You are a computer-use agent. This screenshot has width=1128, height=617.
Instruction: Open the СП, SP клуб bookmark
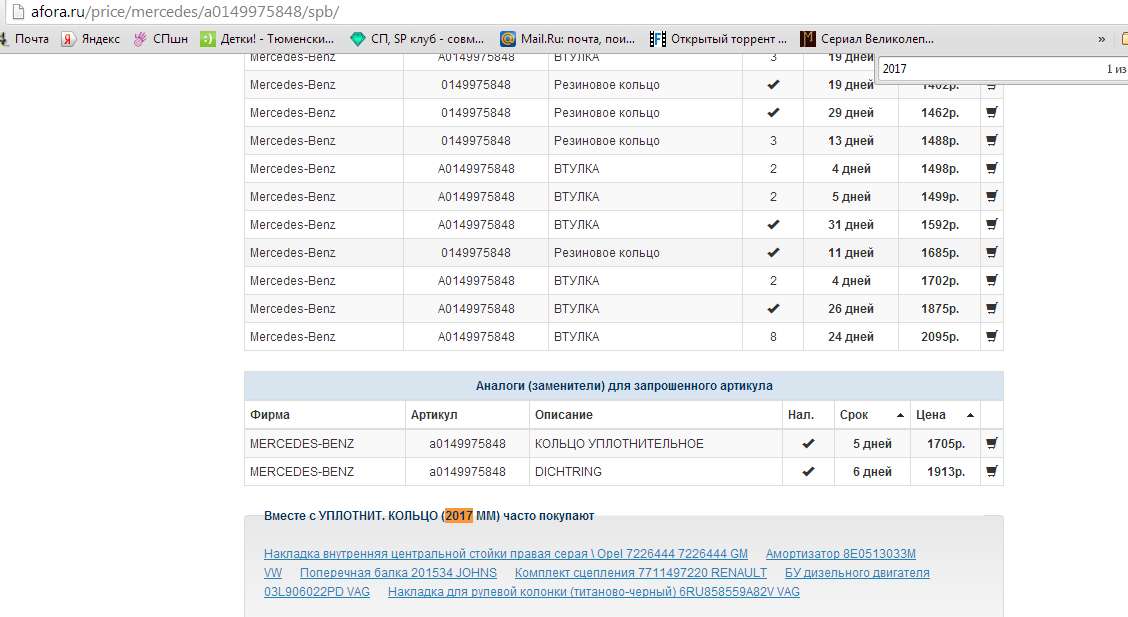click(x=417, y=39)
